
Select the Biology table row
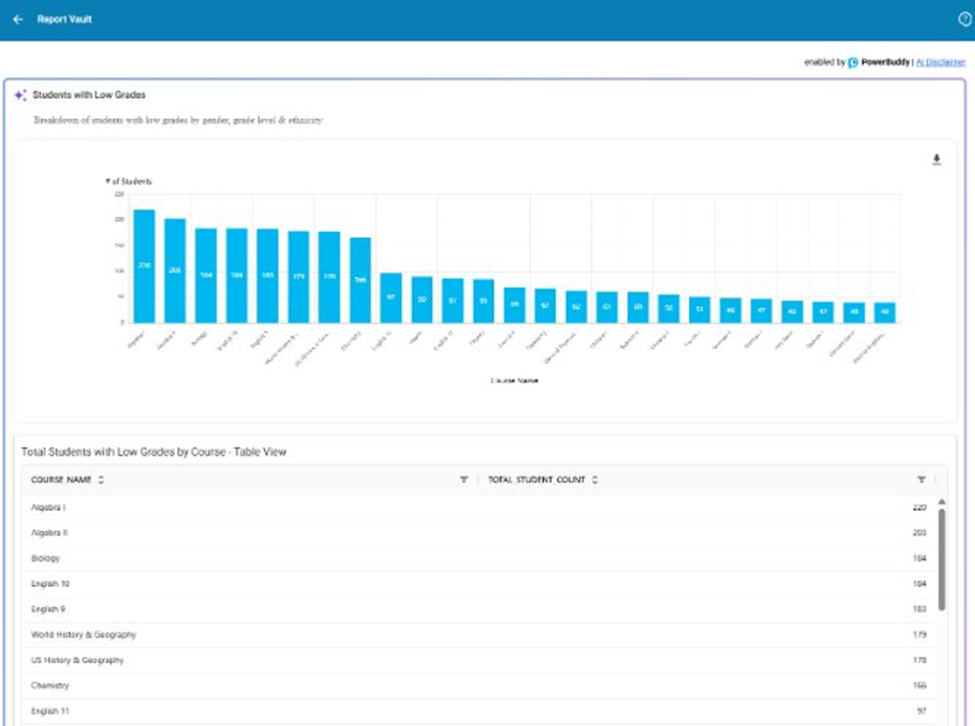(480, 558)
